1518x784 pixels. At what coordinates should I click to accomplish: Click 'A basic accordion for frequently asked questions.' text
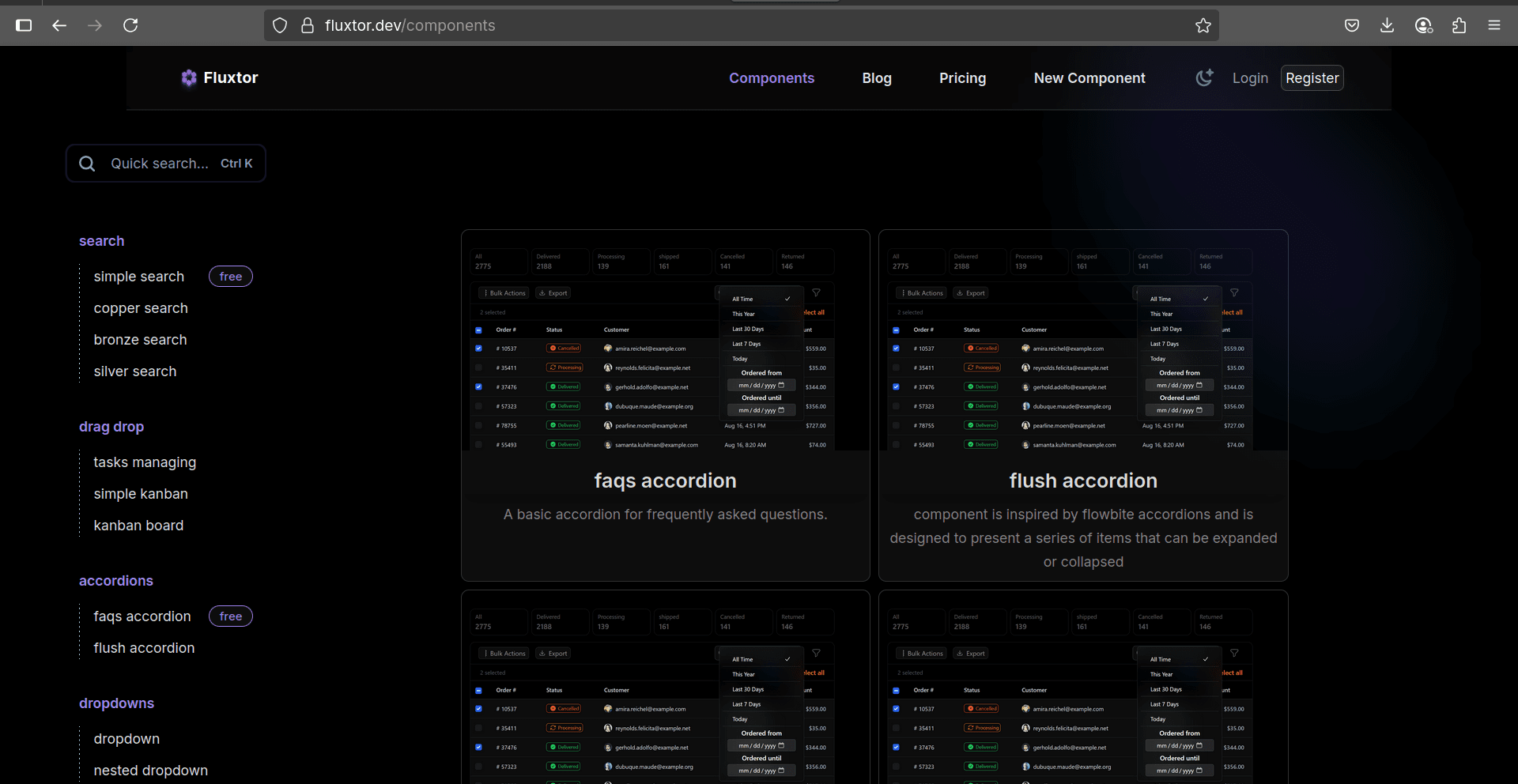tap(666, 514)
